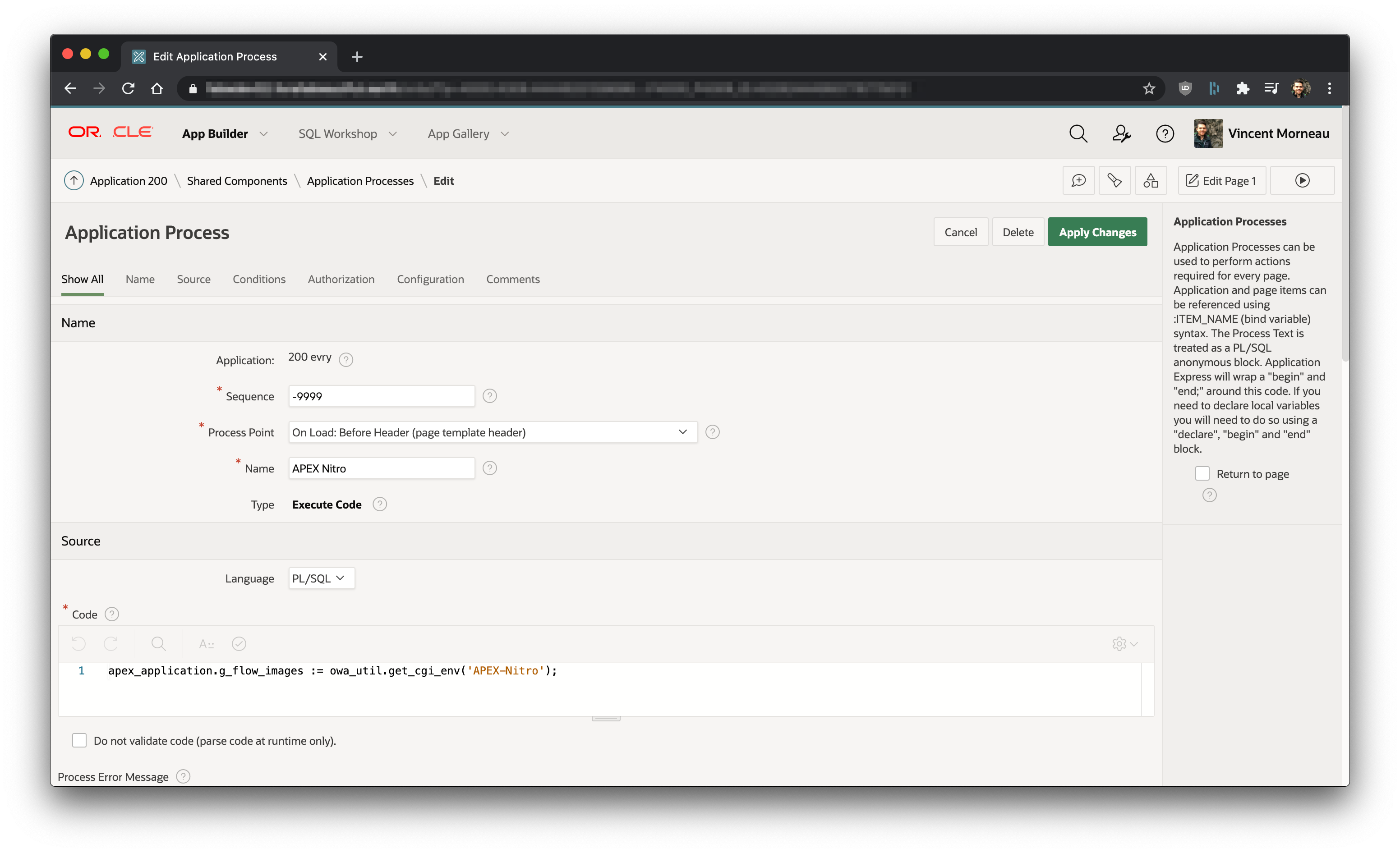
Task: Click the feedback comment bubble icon
Action: click(x=1078, y=181)
